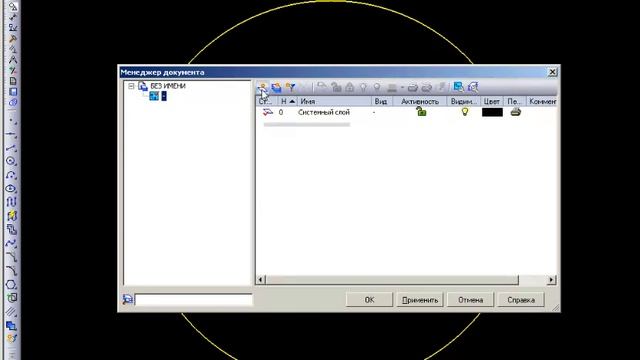Select the Auxiliary line tool in left toolbar
The width and height of the screenshot is (640, 360).
(x=12, y=134)
